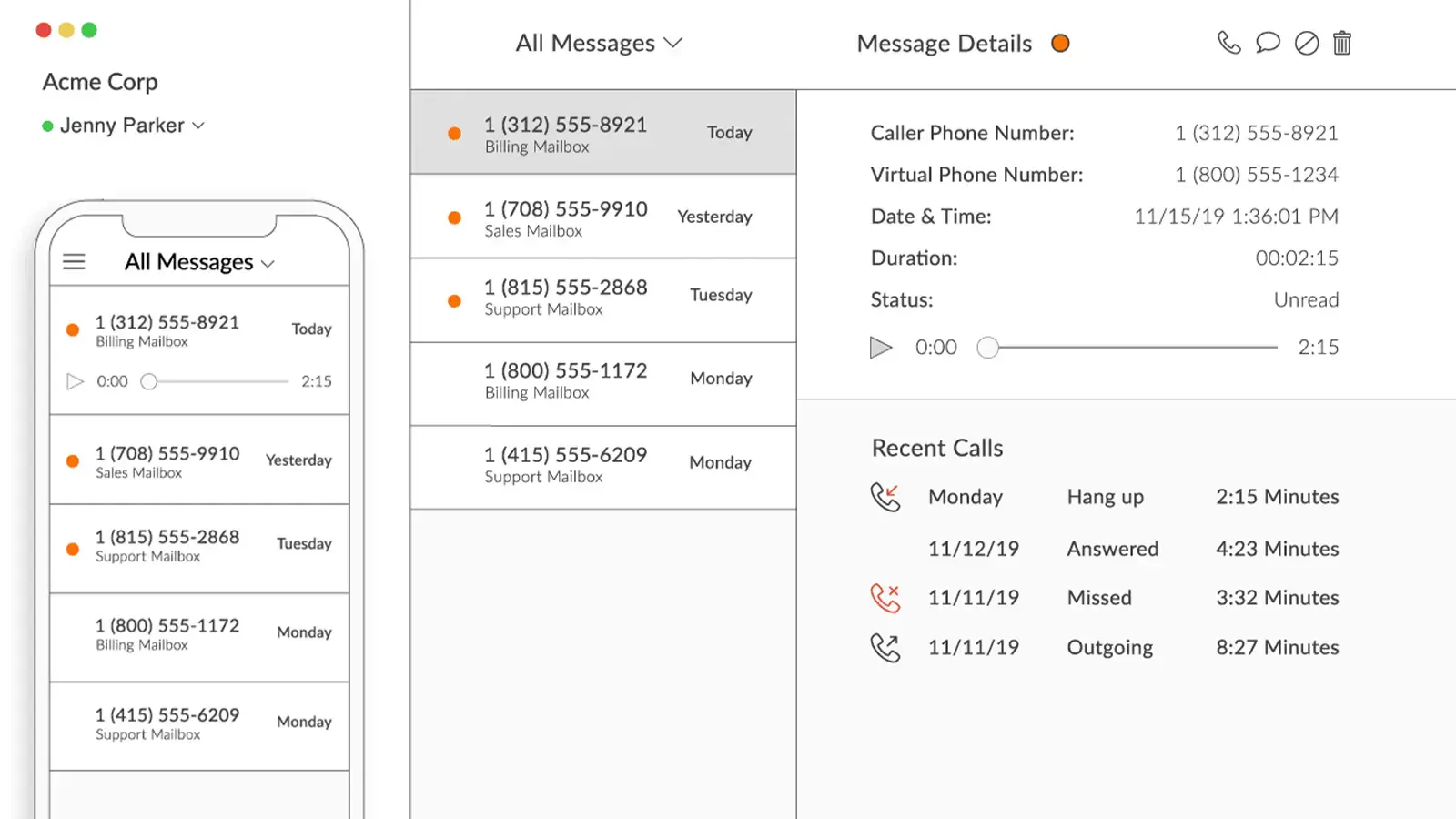Click 8:27 Minutes outgoing call duration
Screen dimensions: 1456x819
tap(1278, 647)
